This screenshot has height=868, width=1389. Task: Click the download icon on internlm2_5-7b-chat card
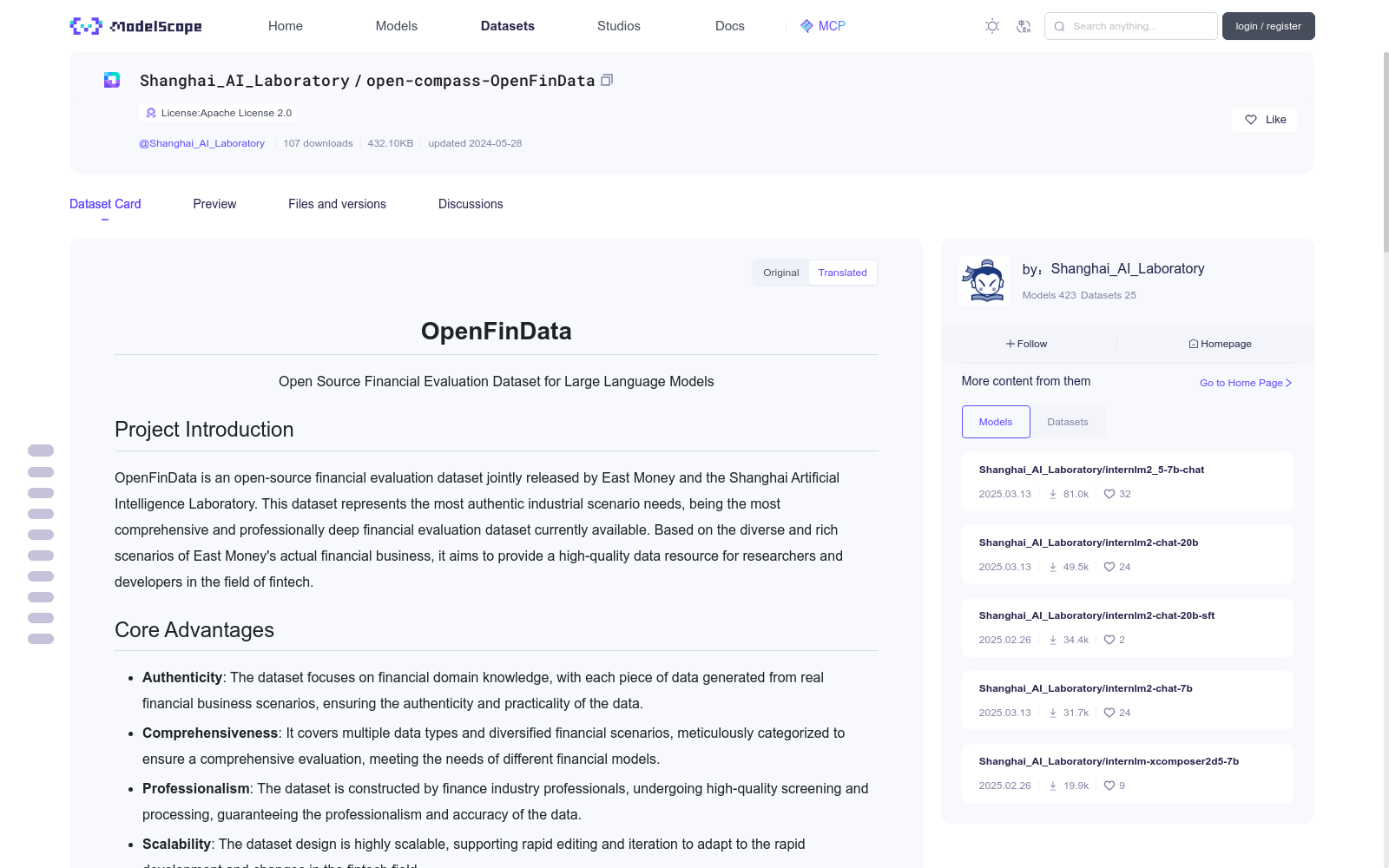pos(1053,494)
